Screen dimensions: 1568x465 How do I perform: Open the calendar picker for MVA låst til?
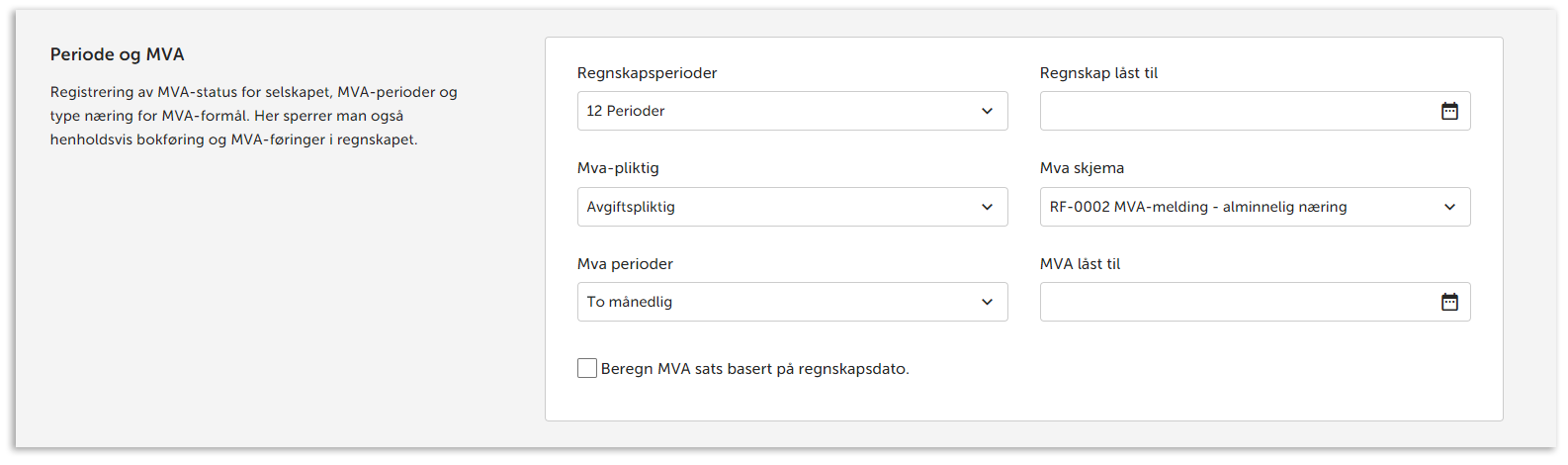click(1449, 303)
